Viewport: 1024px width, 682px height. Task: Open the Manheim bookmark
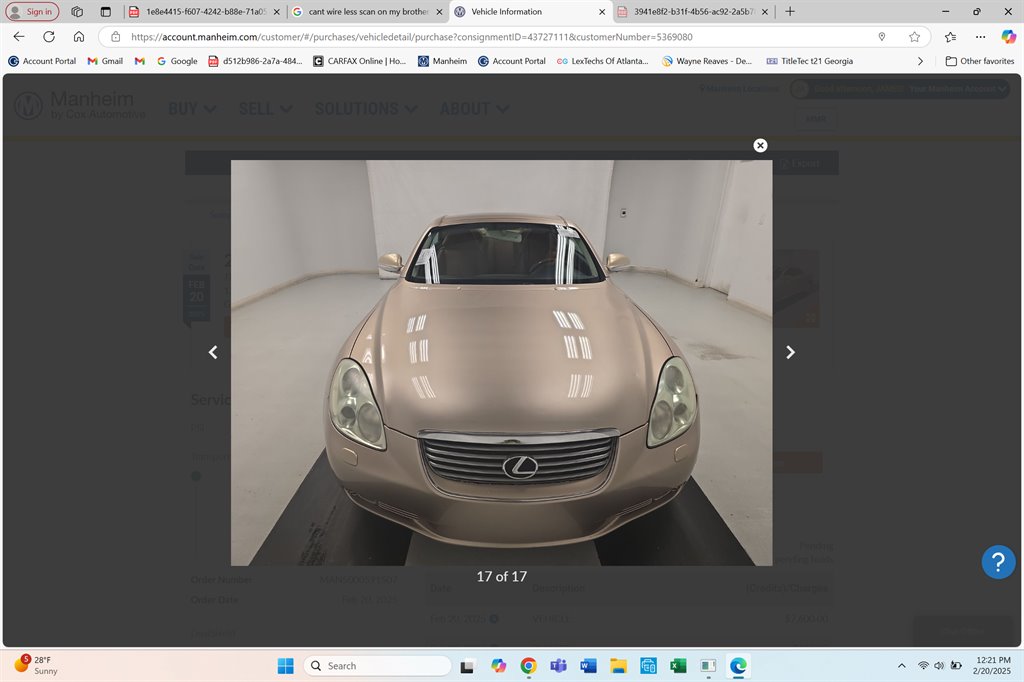(x=442, y=61)
